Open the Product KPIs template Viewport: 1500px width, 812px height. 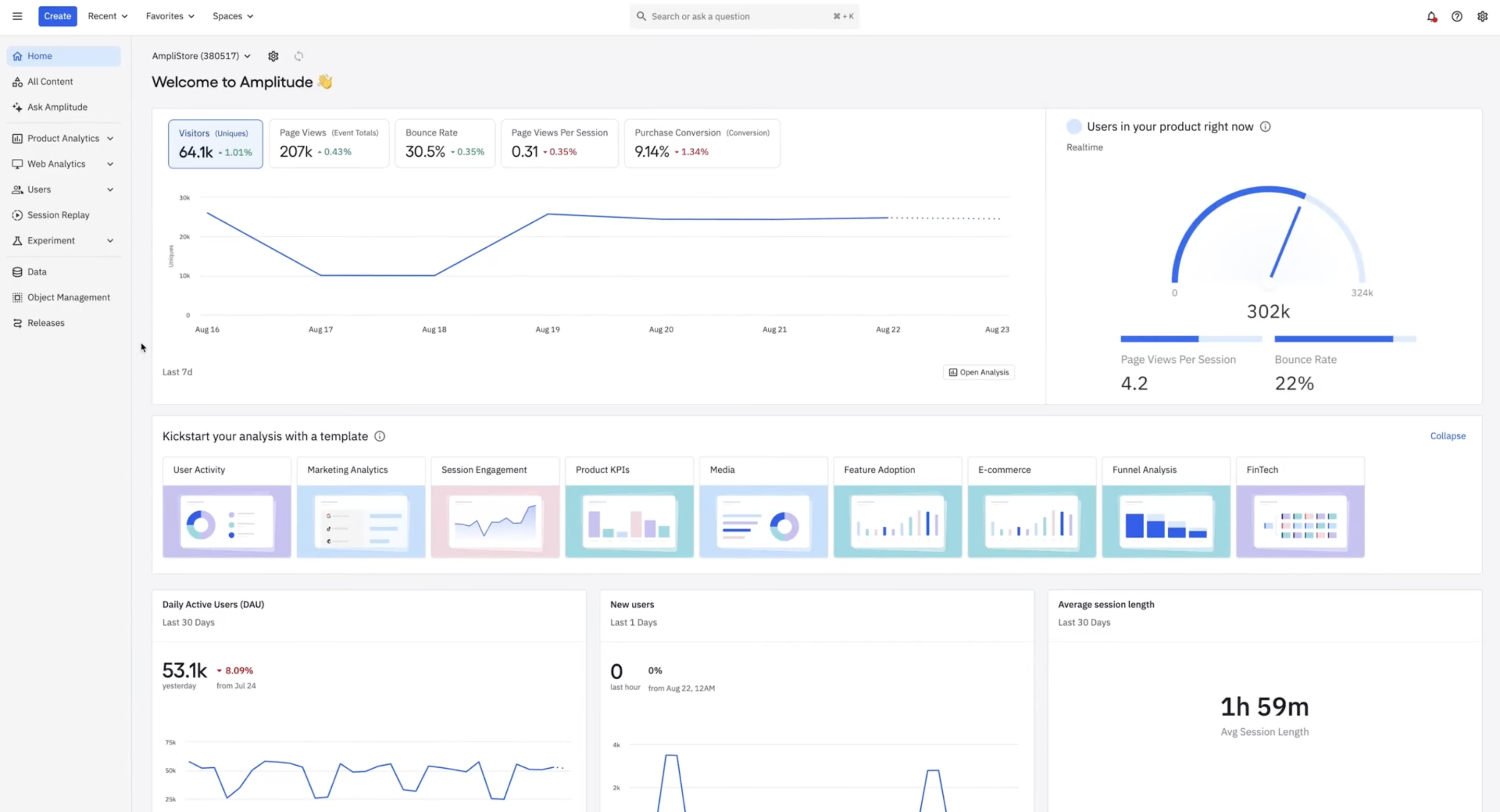[630, 508]
